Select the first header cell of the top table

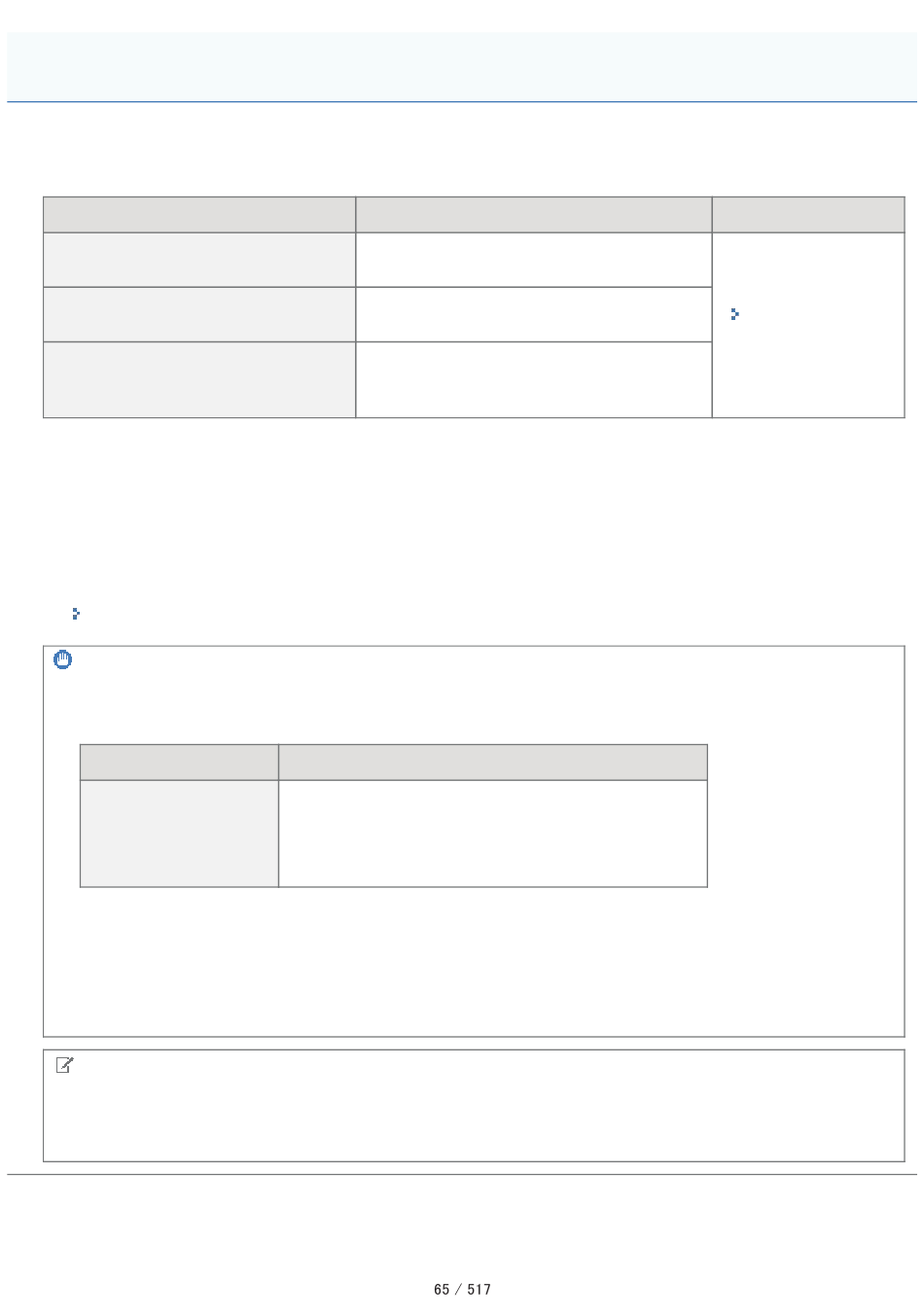point(199,215)
